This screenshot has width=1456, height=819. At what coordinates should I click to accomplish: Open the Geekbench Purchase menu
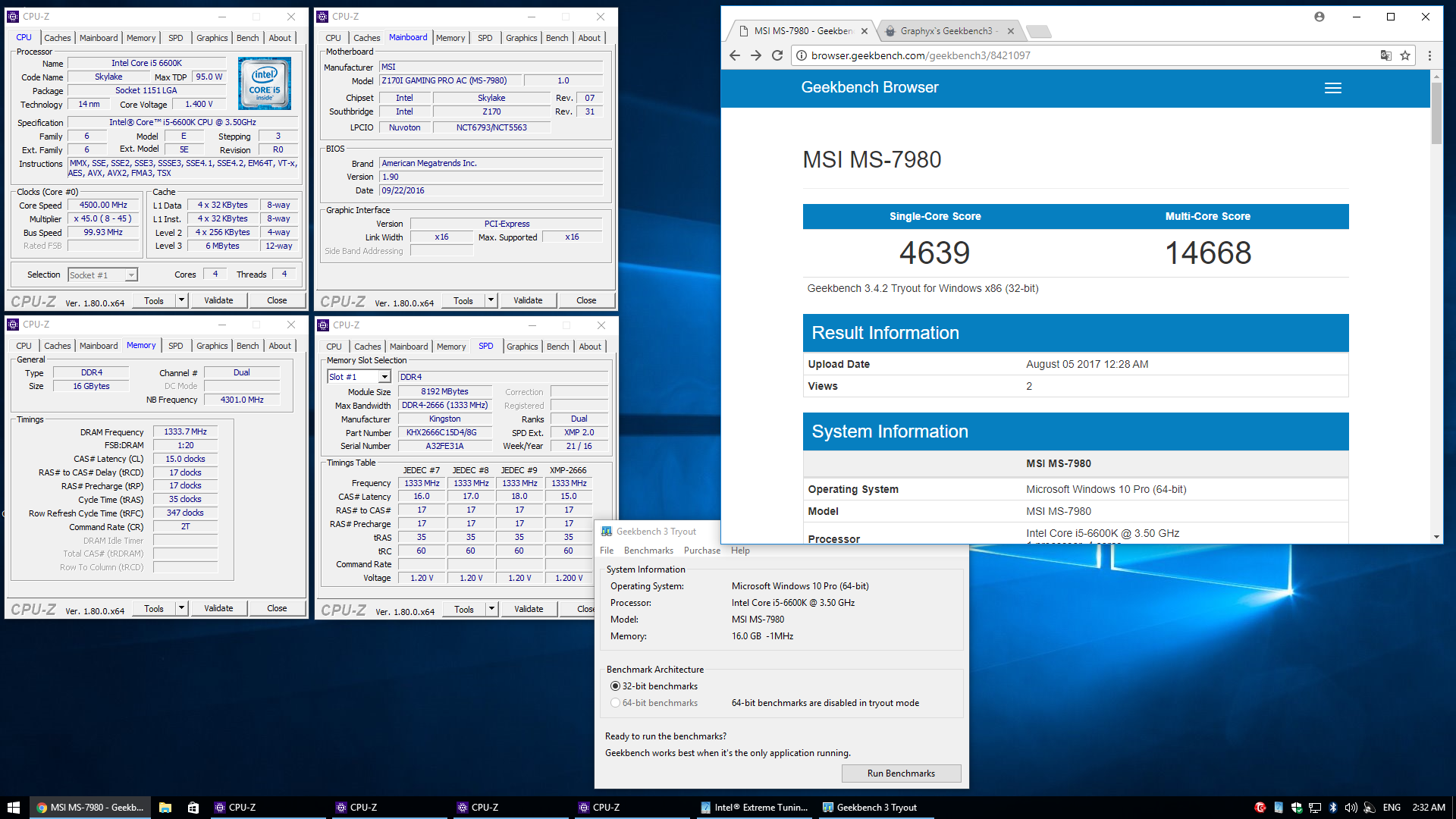702,551
